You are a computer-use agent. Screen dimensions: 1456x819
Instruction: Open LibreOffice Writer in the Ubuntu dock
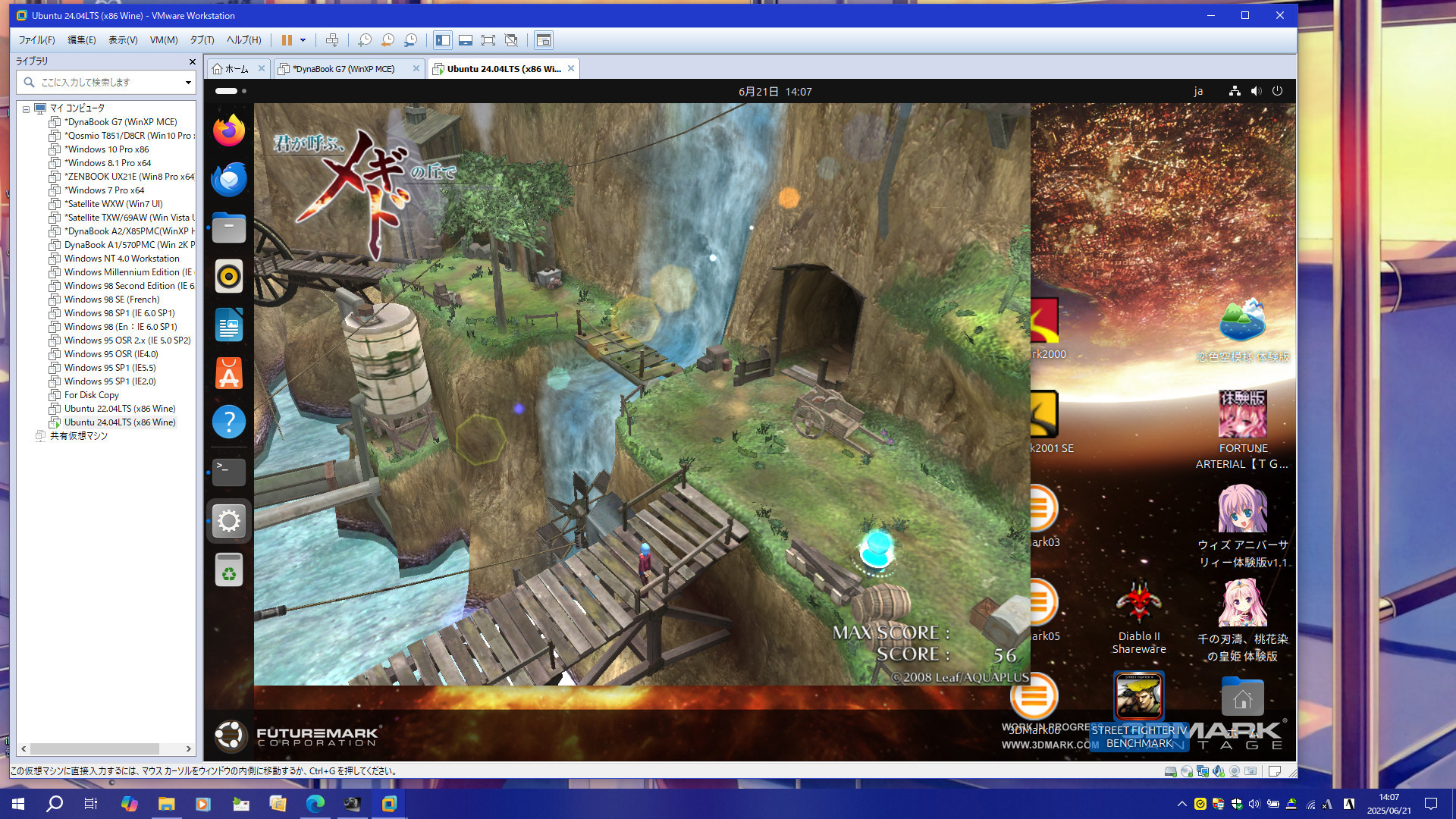point(229,325)
